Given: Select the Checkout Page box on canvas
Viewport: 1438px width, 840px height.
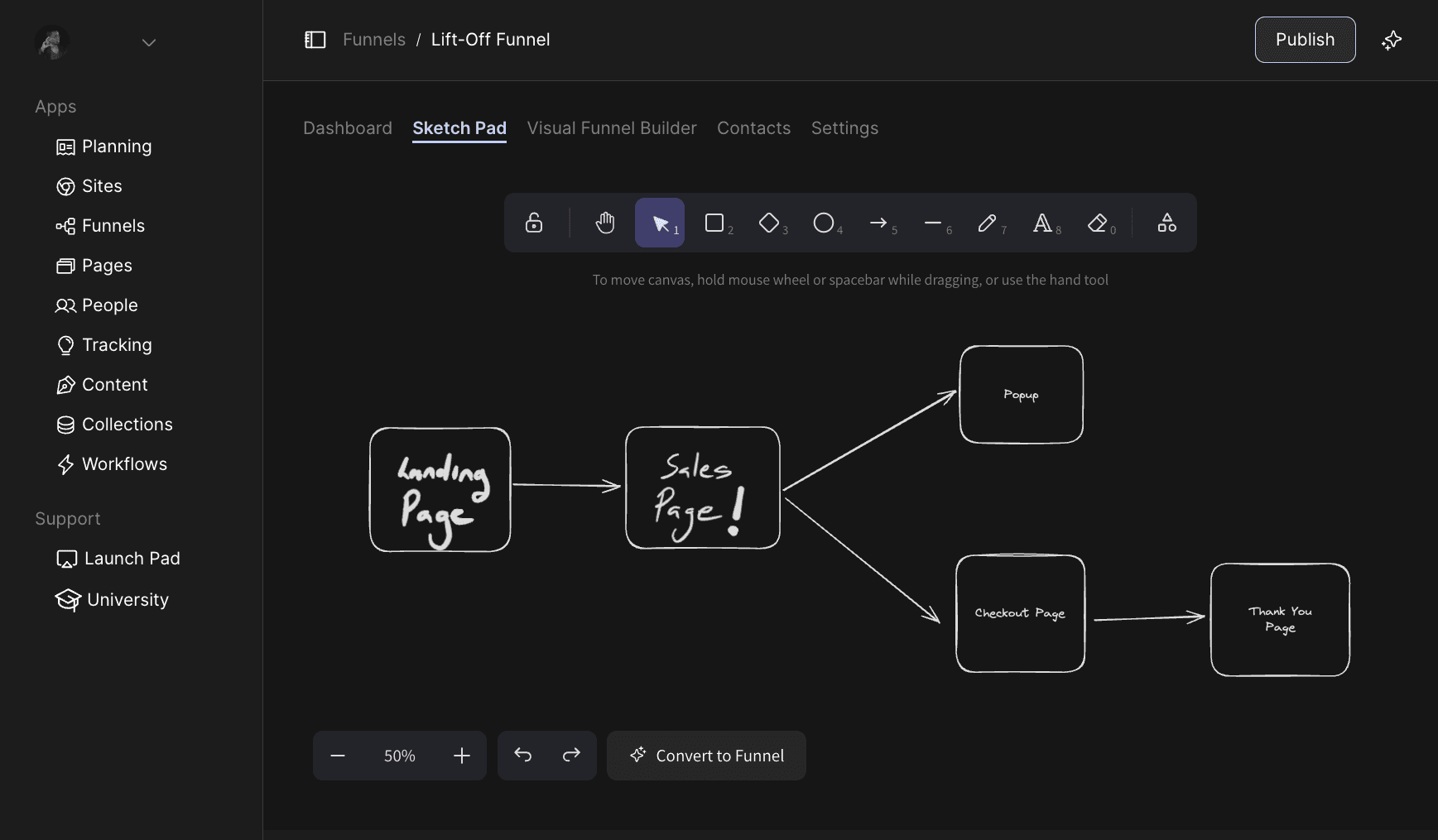Looking at the screenshot, I should pyautogui.click(x=1020, y=613).
